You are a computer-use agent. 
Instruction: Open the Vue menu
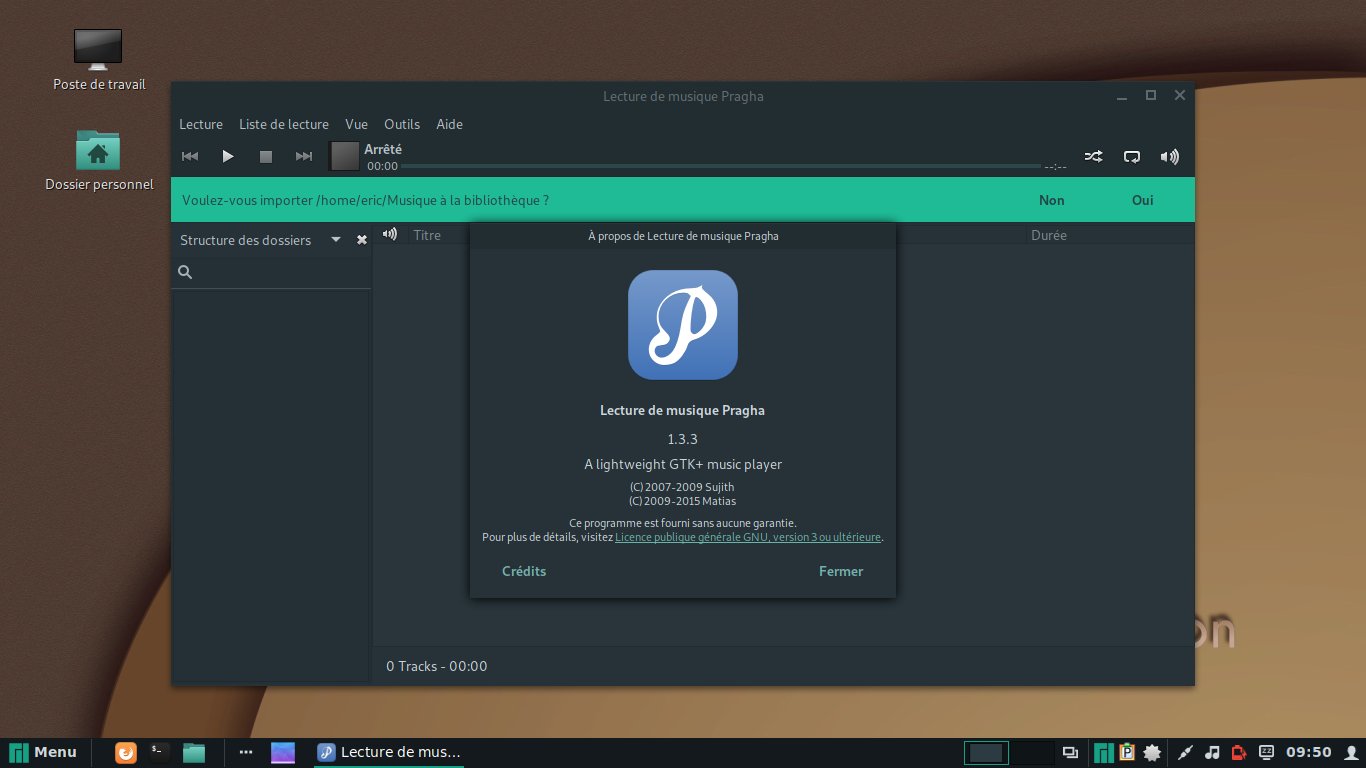(x=357, y=124)
